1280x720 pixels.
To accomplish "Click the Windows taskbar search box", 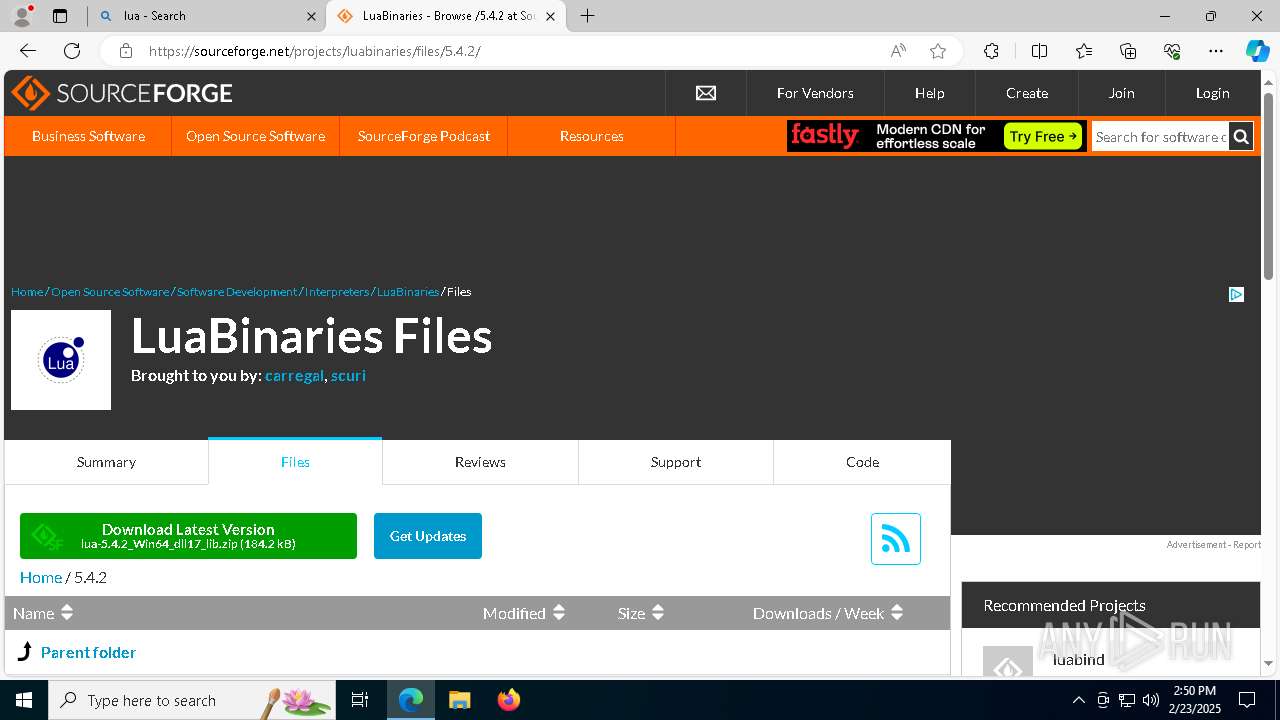I will [x=192, y=700].
